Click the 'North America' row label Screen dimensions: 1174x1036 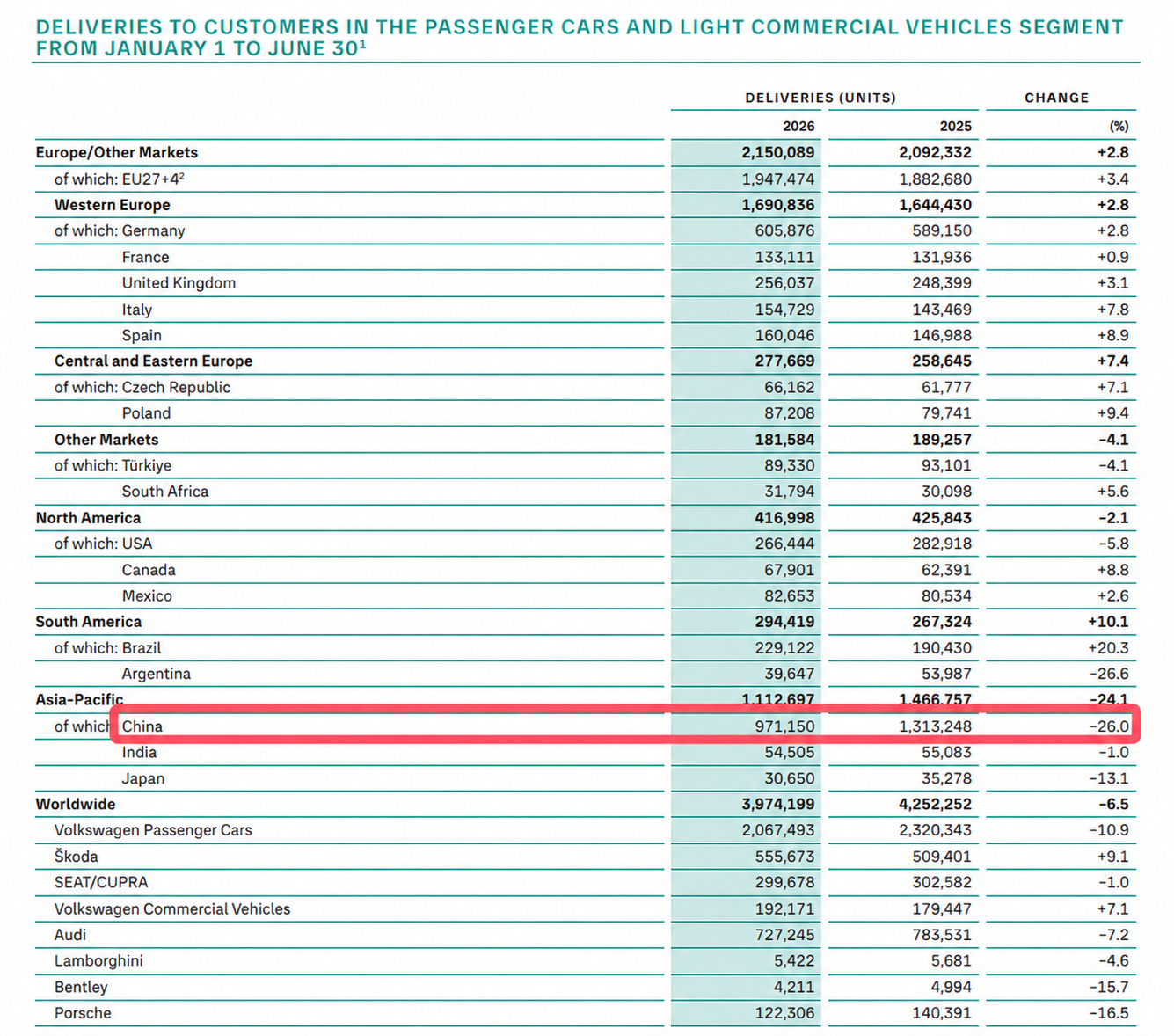88,518
